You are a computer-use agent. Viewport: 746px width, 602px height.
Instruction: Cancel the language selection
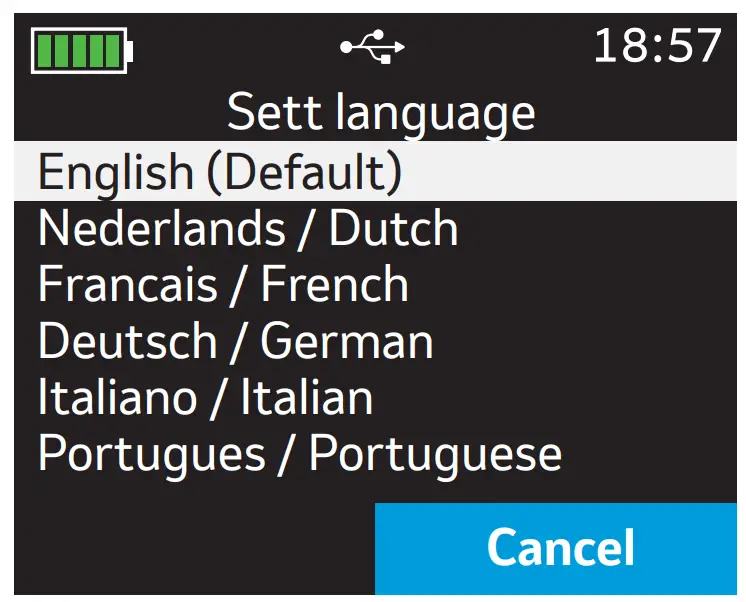coord(559,548)
